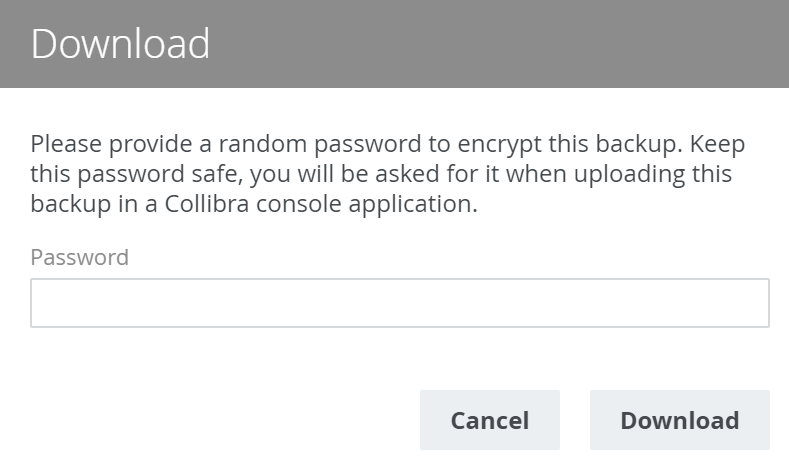
Task: Click the Password input field
Action: pyautogui.click(x=399, y=303)
